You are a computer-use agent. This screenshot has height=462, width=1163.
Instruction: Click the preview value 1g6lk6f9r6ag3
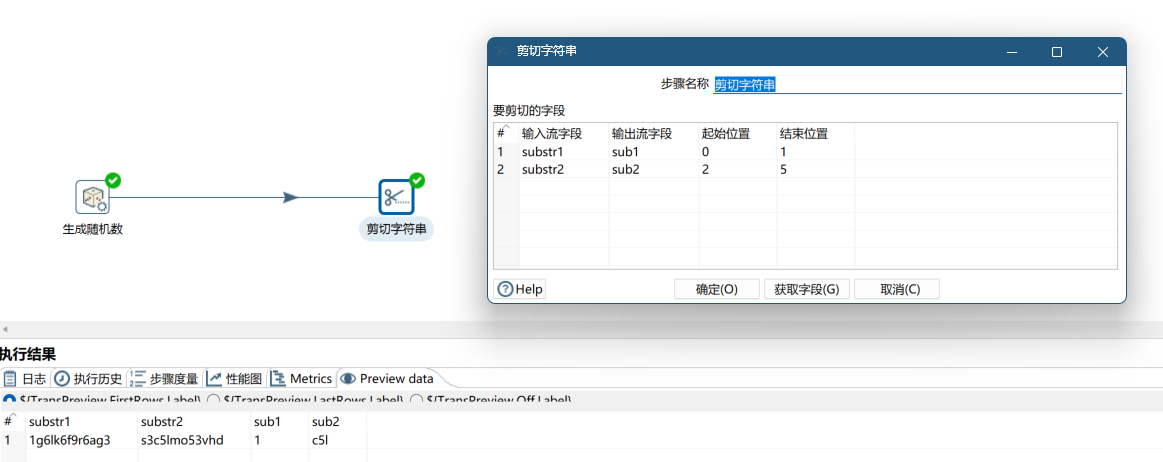coord(69,440)
